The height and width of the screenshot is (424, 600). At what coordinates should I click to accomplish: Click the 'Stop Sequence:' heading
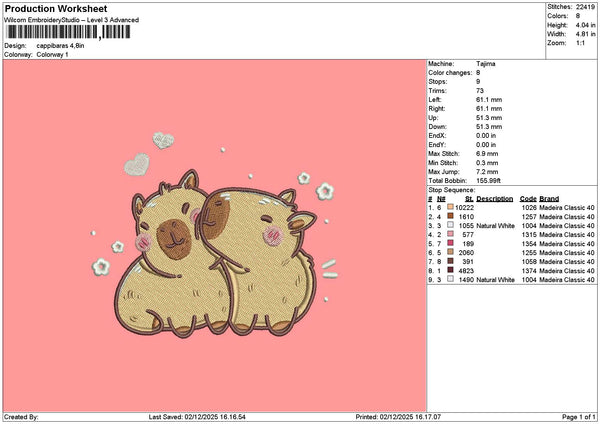452,190
